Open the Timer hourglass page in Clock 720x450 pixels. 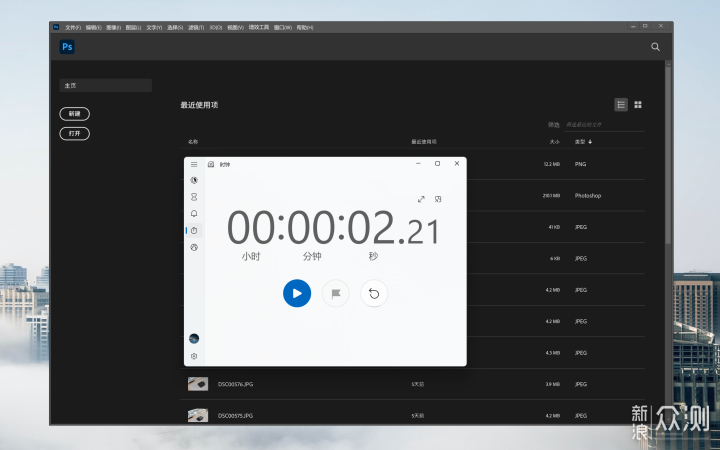click(x=194, y=197)
